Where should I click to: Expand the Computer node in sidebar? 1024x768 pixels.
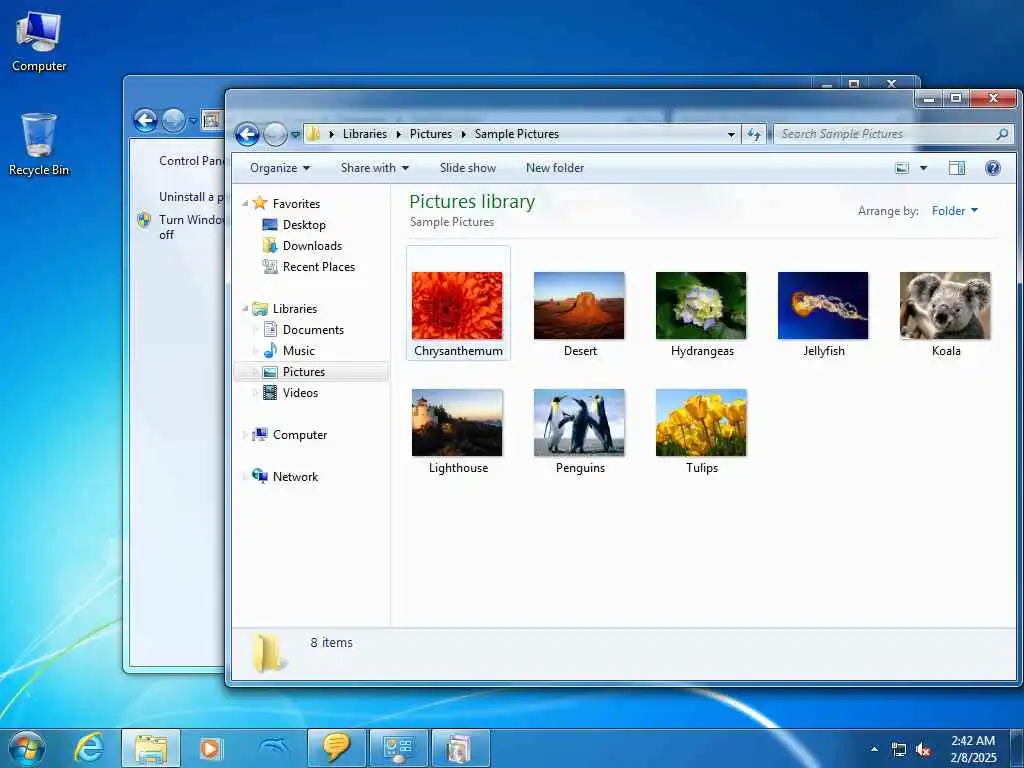click(x=246, y=434)
